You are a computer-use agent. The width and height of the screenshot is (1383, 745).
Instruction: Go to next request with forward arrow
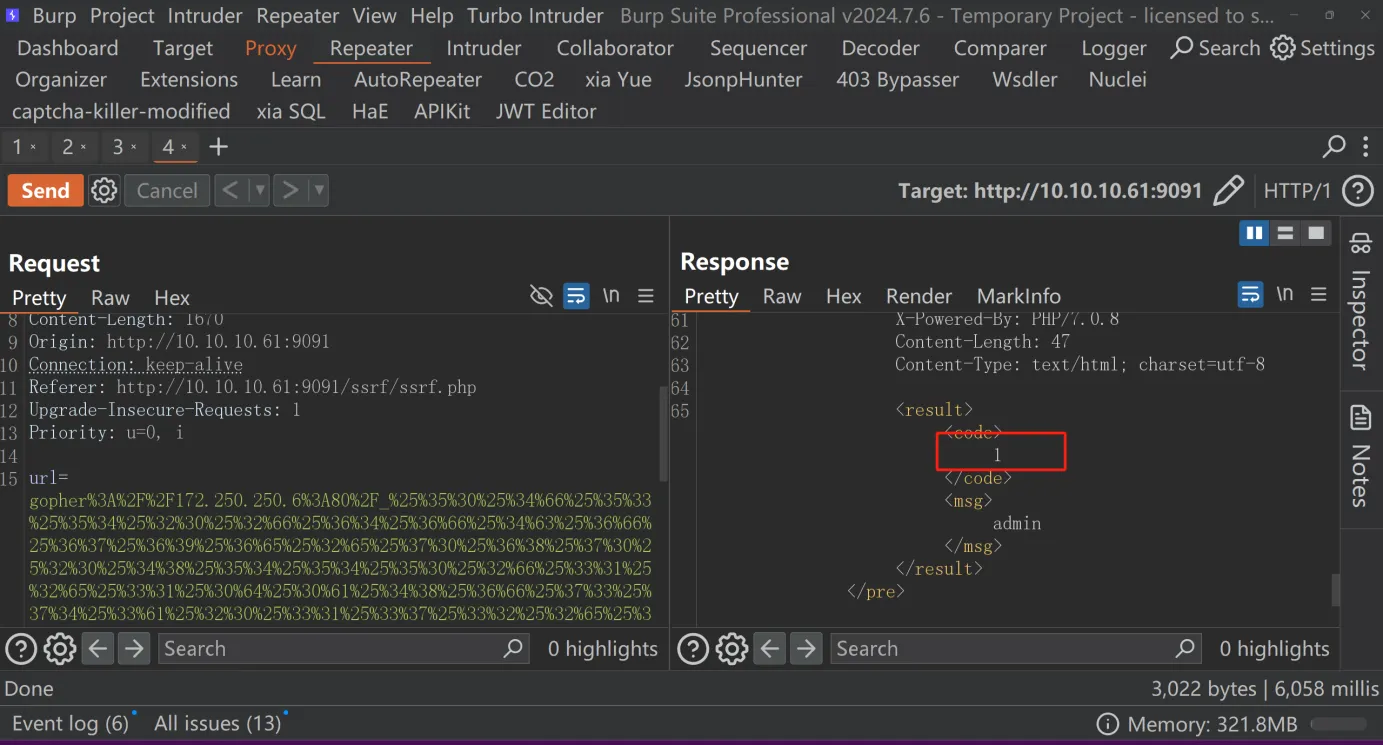click(290, 190)
